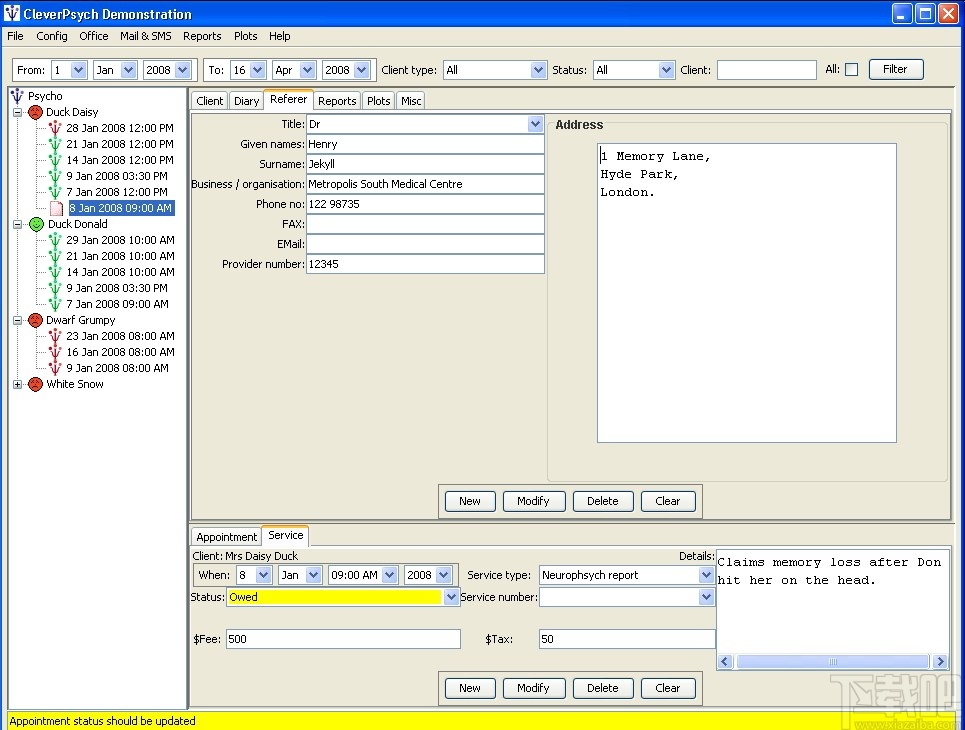Expand the White Snow tree node

tap(17, 385)
